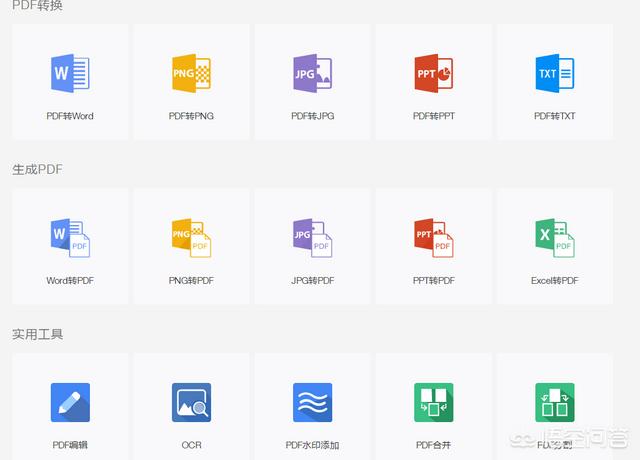Click the 实用工具 section heading
The height and width of the screenshot is (460, 640).
point(37,334)
